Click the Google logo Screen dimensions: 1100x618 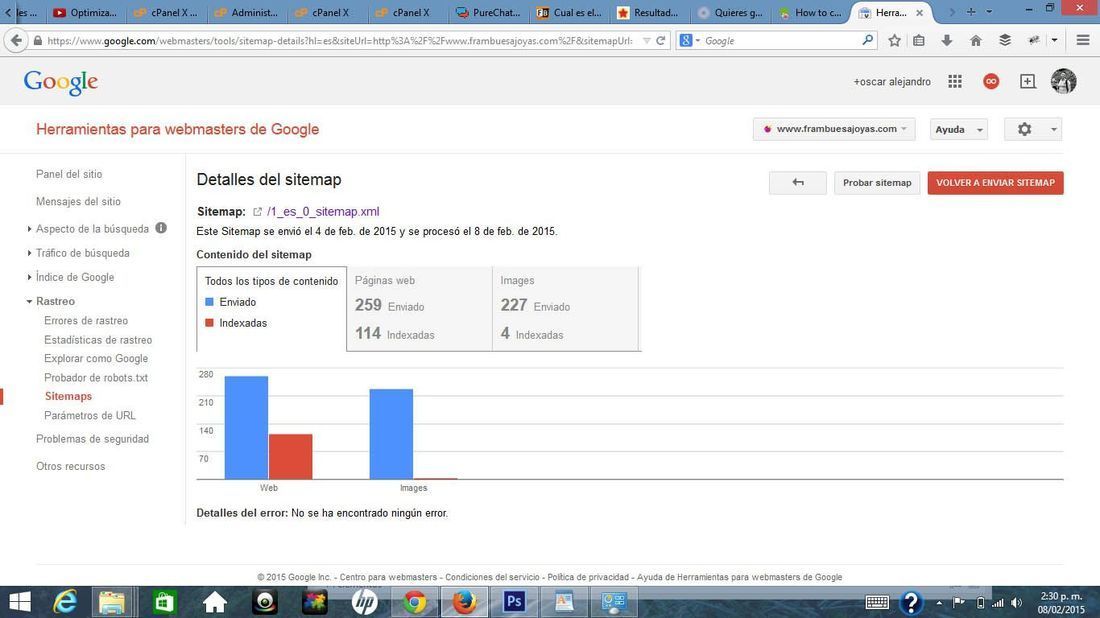point(61,82)
